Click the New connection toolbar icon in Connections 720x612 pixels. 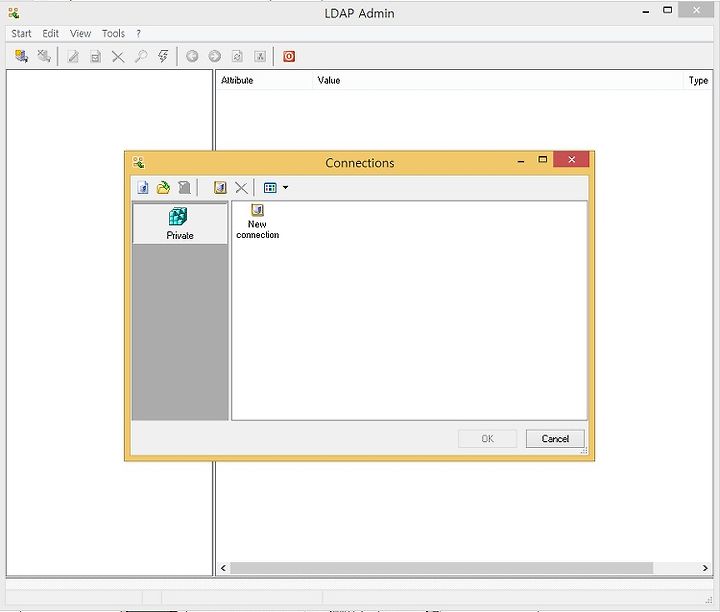point(220,187)
